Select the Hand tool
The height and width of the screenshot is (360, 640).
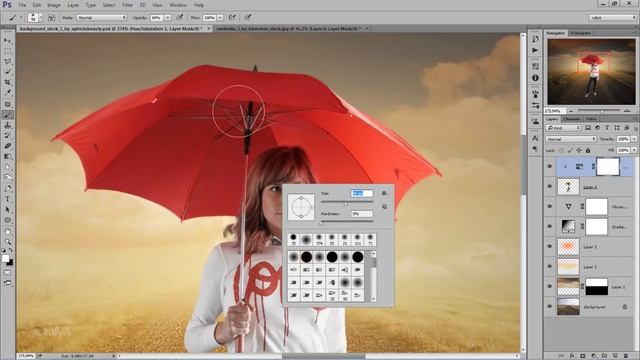pos(7,231)
